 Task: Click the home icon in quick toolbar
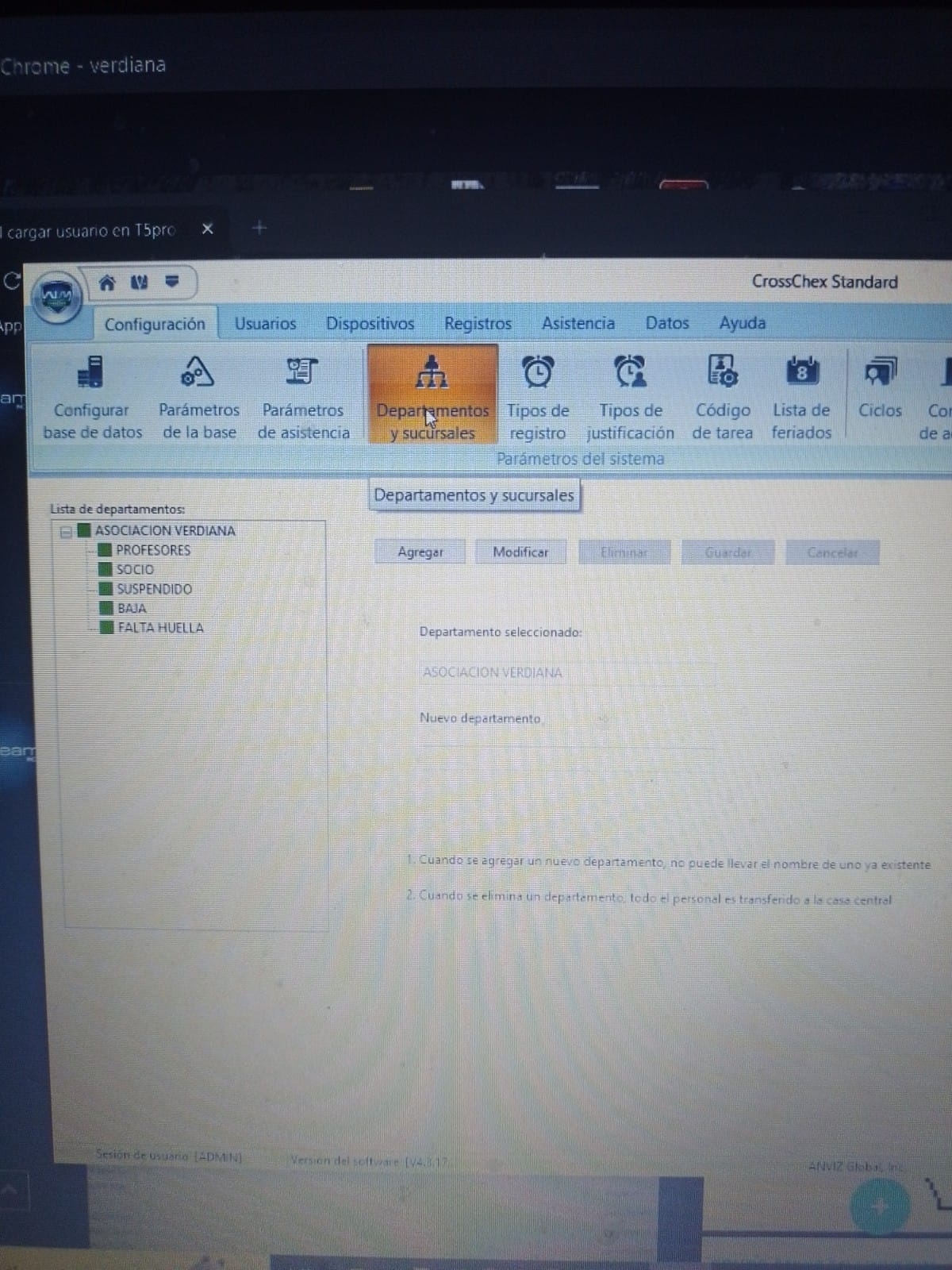[x=107, y=282]
